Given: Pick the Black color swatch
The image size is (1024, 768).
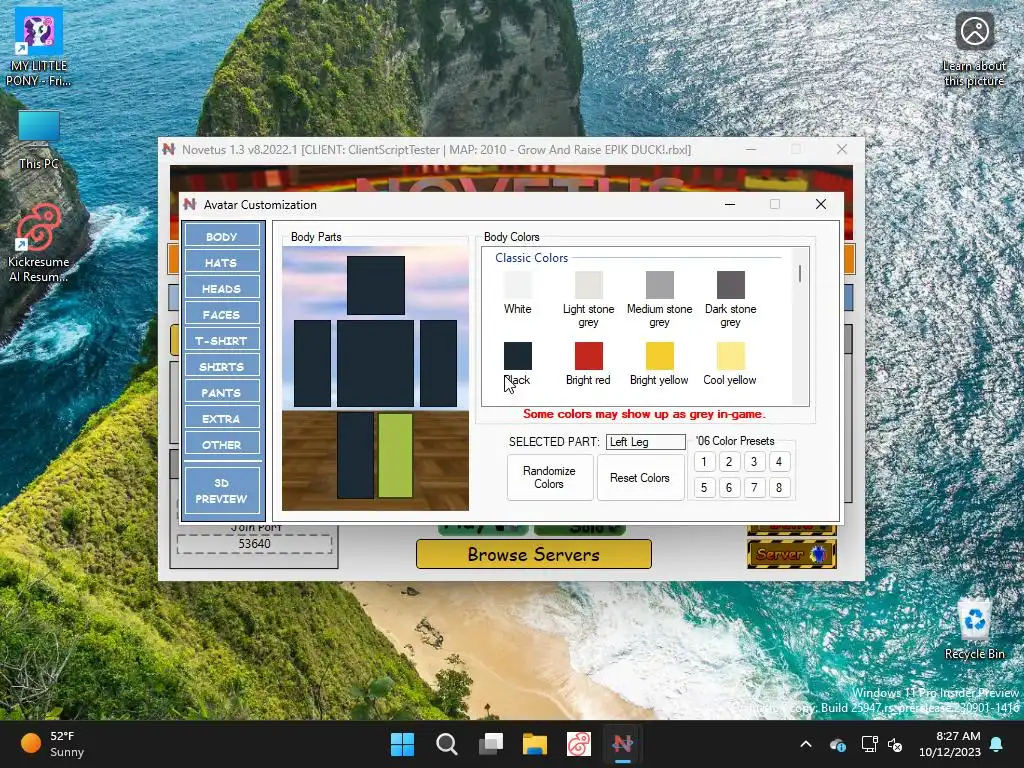Looking at the screenshot, I should [x=518, y=356].
